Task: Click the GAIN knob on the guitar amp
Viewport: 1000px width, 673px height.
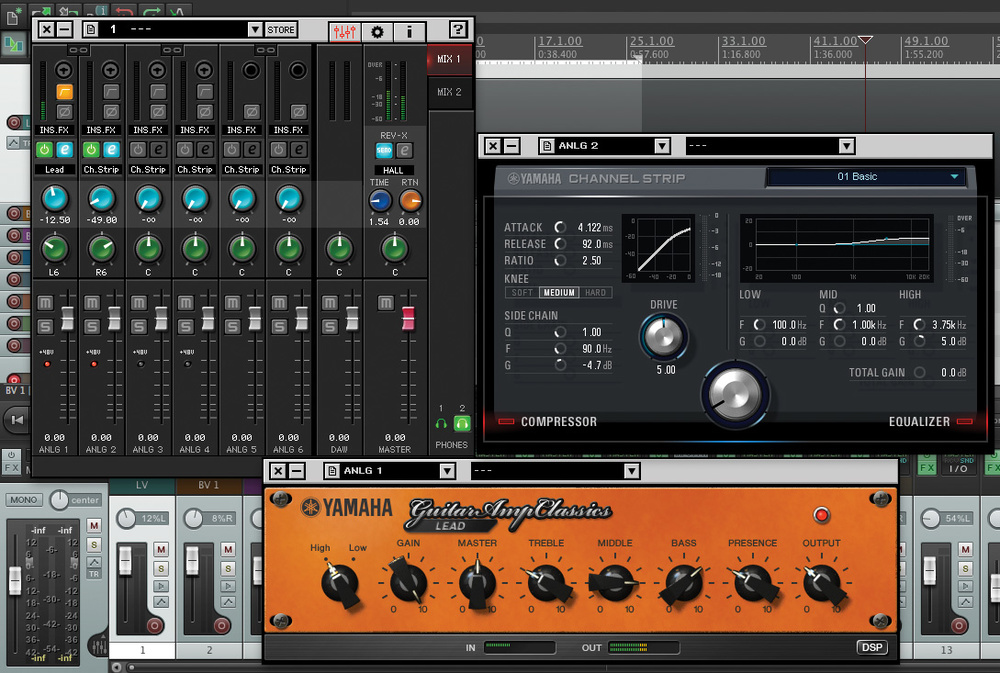Action: [408, 582]
